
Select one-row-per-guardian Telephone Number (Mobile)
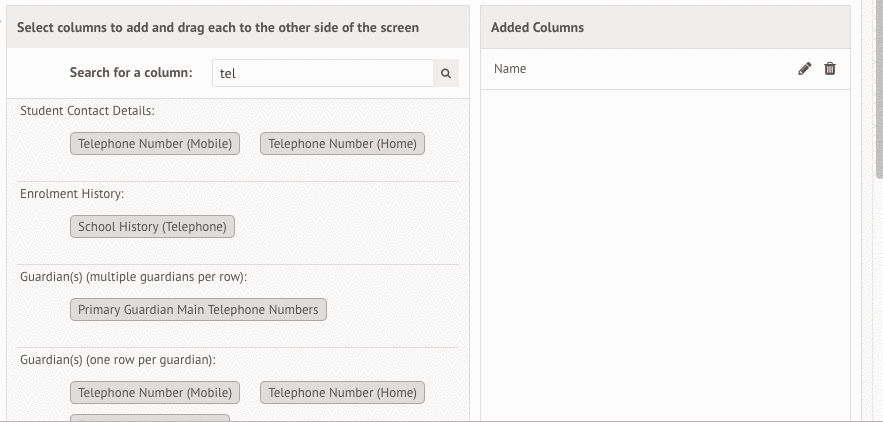[x=155, y=393]
